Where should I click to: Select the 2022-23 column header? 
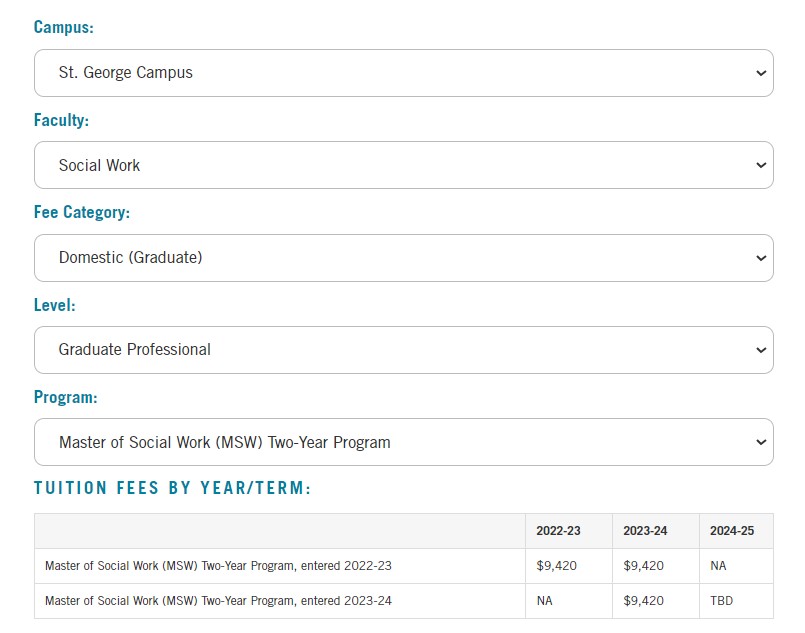[558, 531]
